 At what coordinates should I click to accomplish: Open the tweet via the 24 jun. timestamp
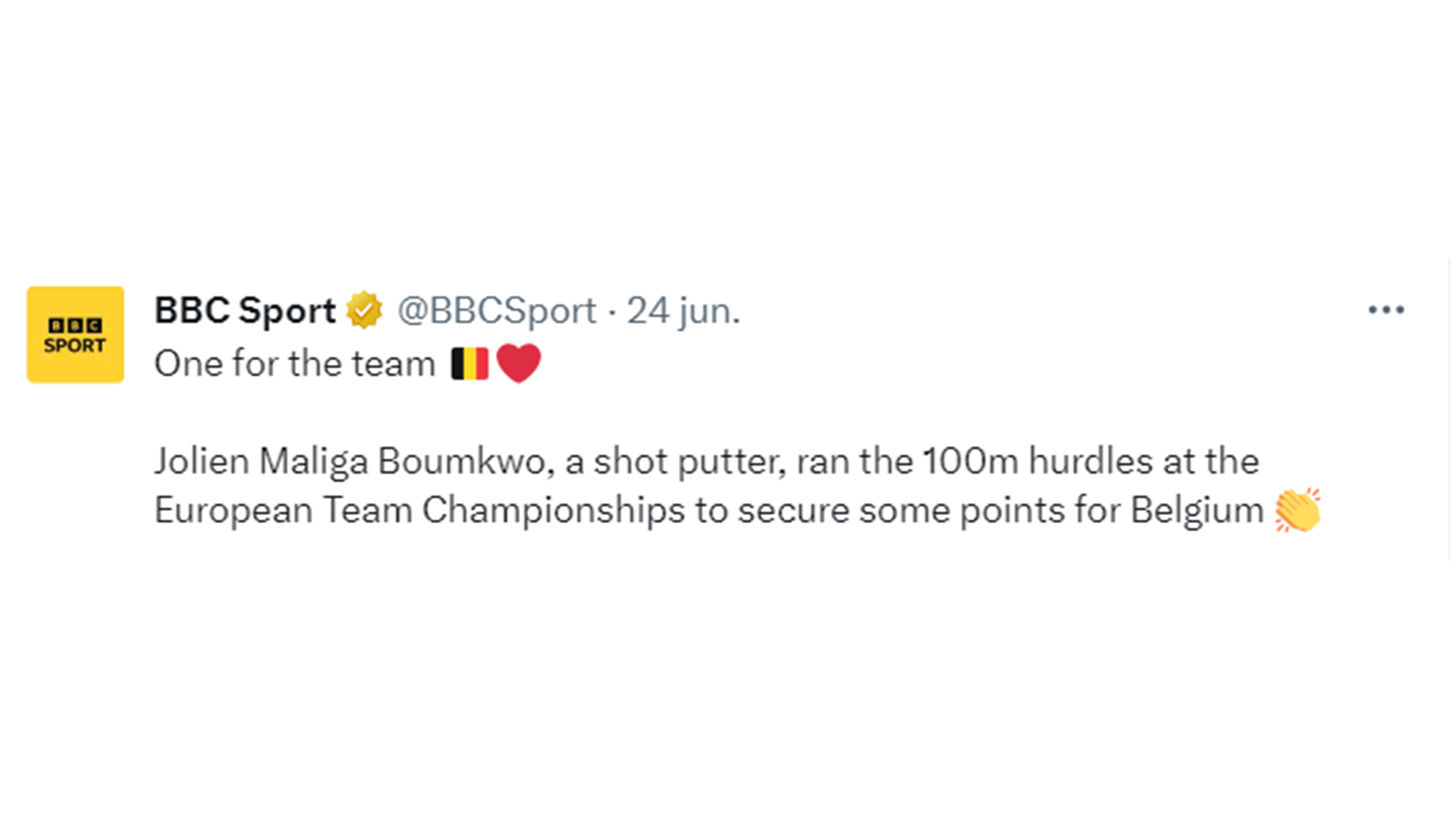[683, 310]
